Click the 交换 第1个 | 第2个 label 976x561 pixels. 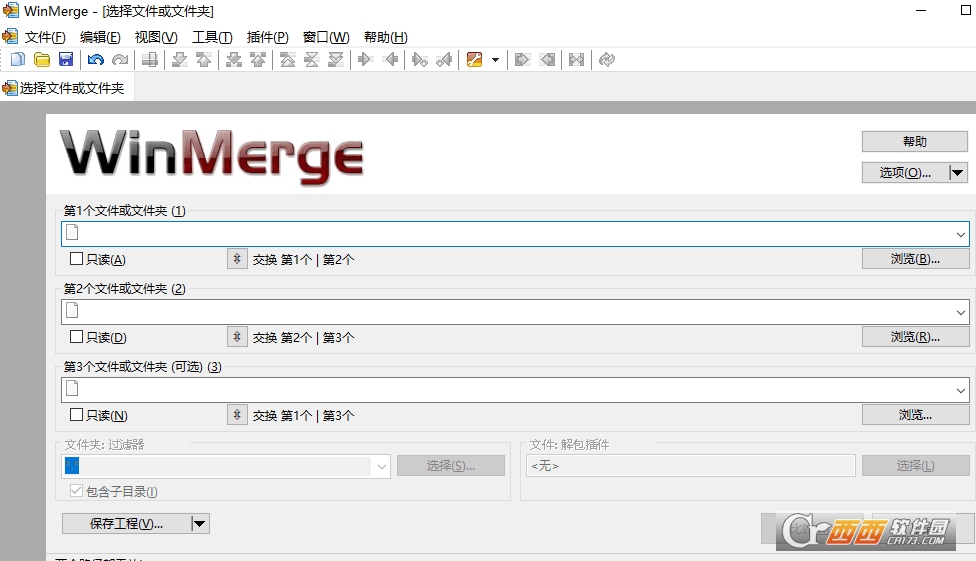coord(303,260)
